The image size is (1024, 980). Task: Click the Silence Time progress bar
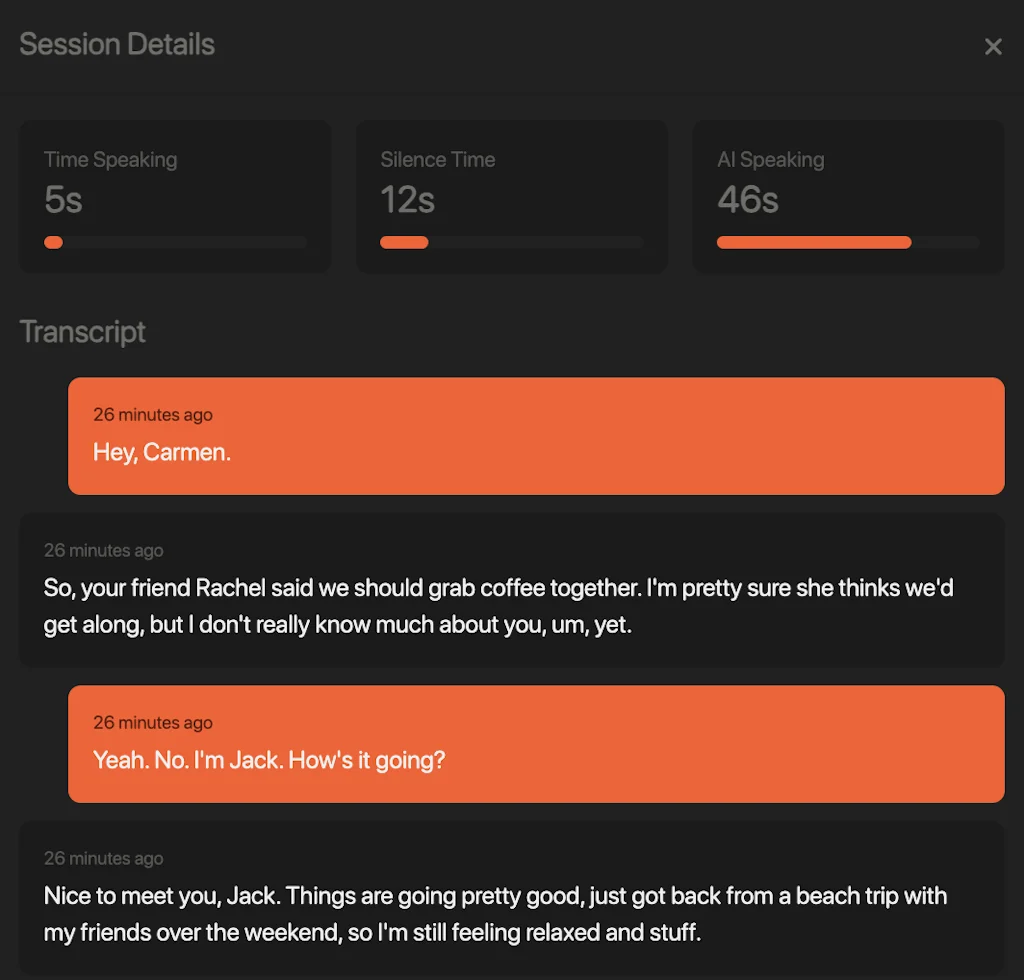point(511,242)
